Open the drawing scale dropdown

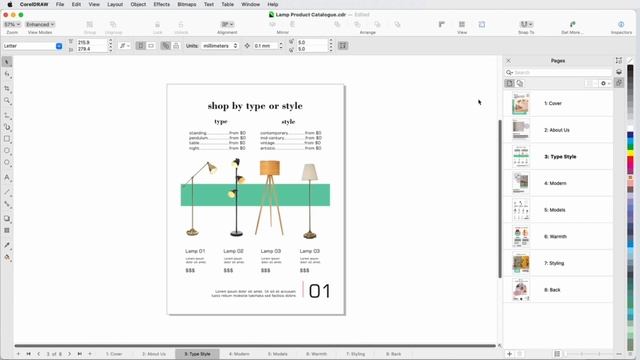pyautogui.click(x=124, y=46)
